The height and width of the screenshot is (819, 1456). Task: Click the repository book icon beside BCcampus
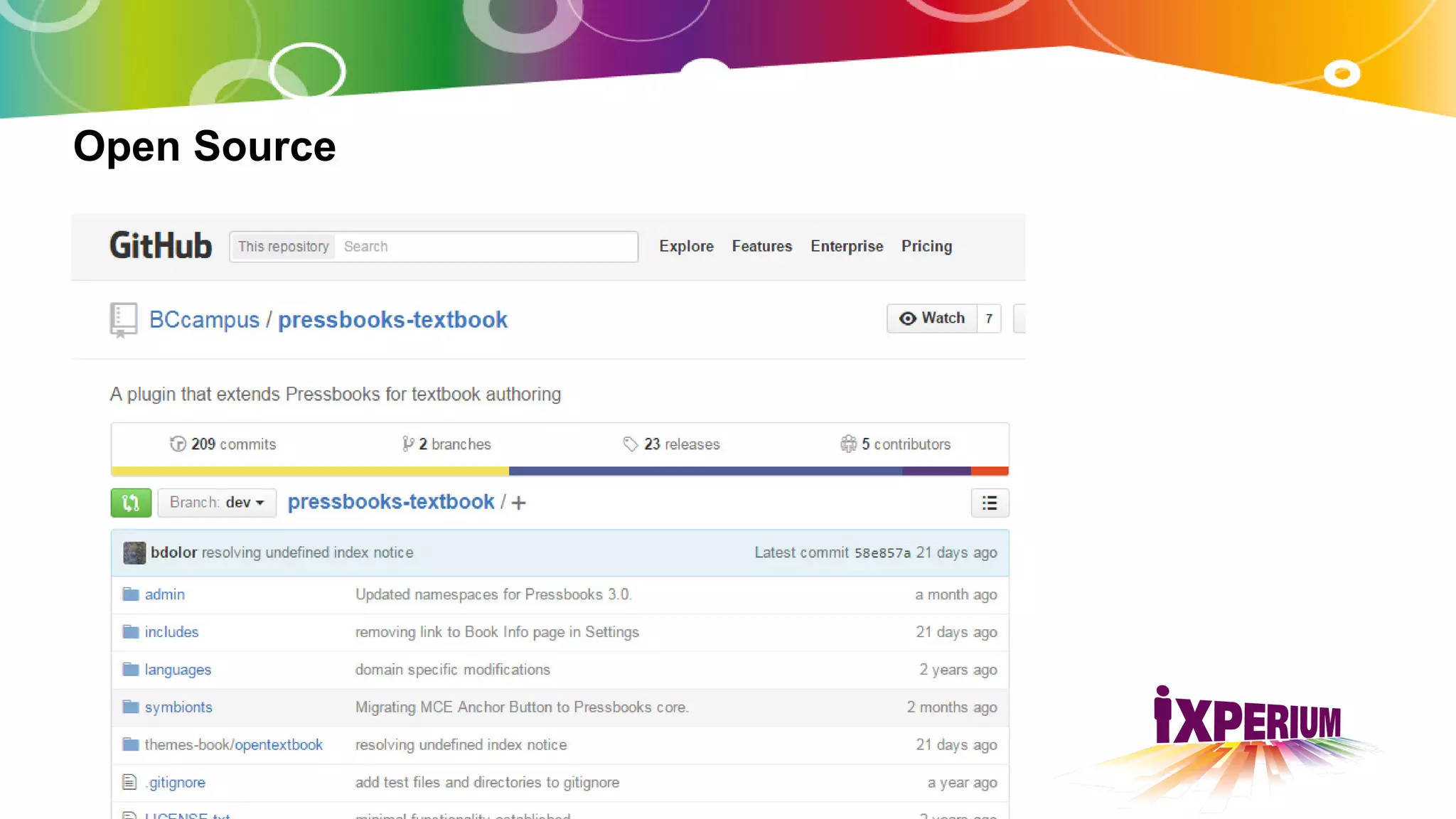(123, 320)
